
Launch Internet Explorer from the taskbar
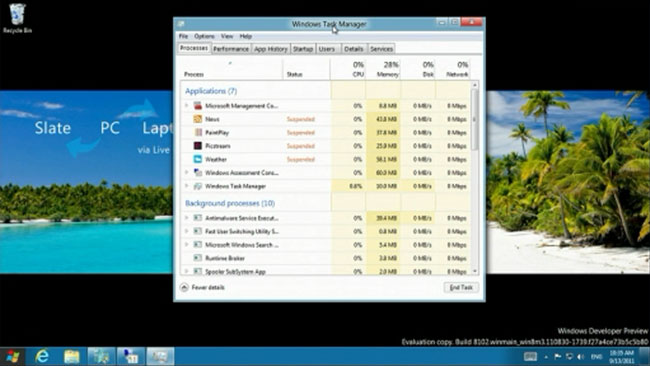(42, 356)
